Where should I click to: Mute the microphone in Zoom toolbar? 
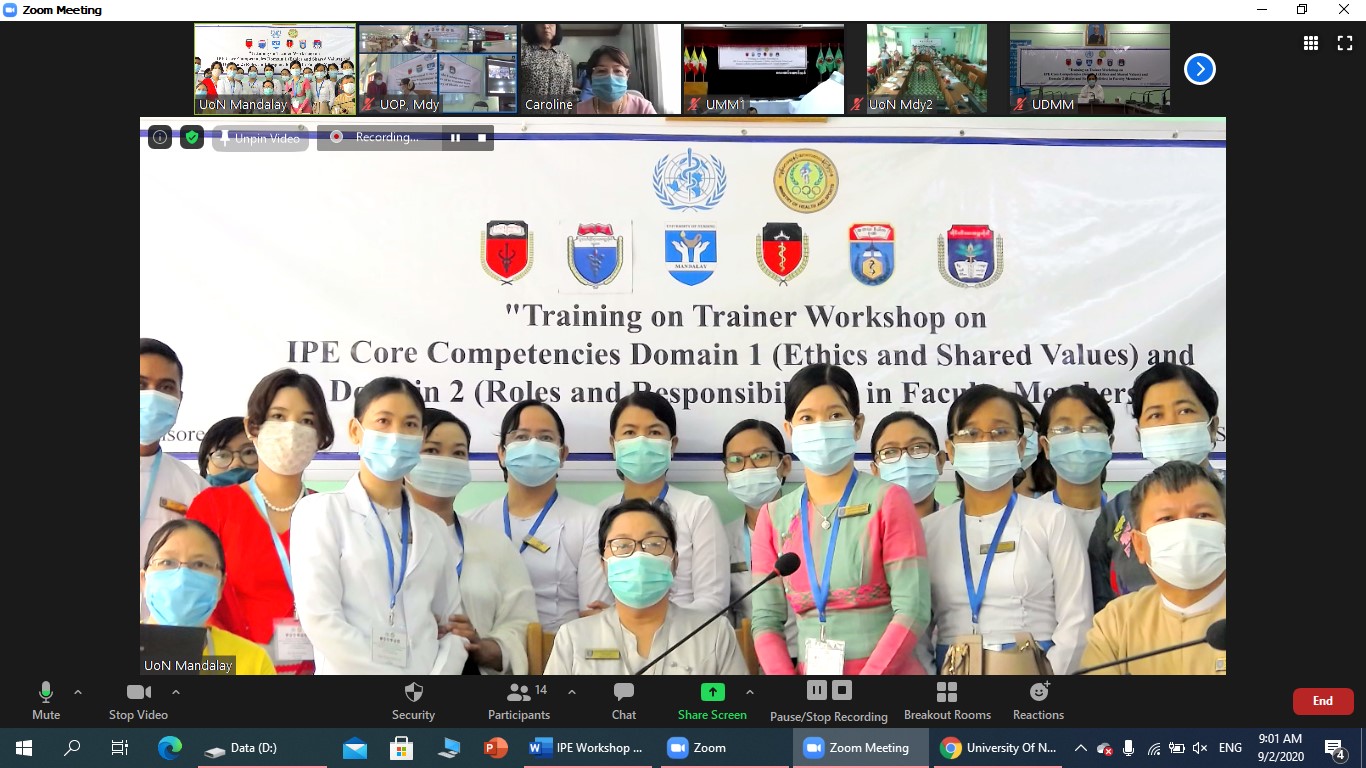(x=46, y=700)
